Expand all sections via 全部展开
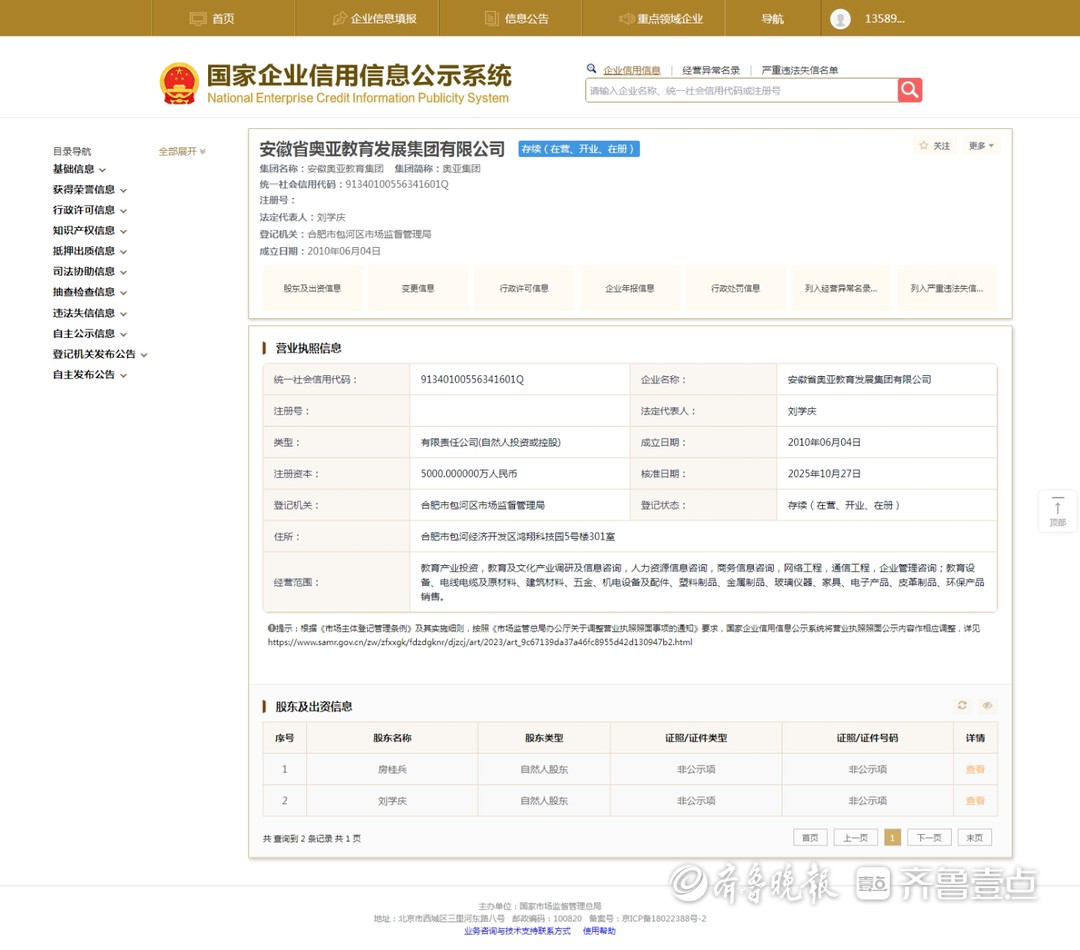Viewport: 1080px width, 950px height. [x=182, y=151]
